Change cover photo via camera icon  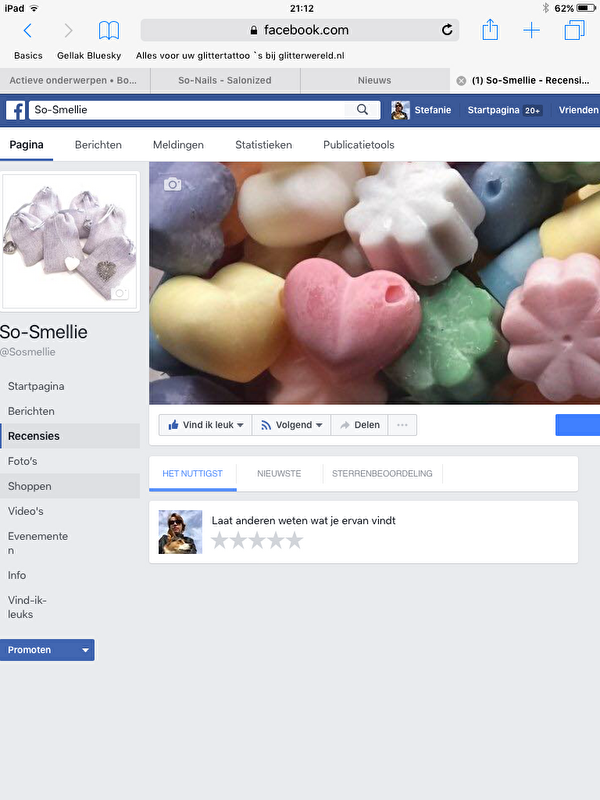[173, 184]
